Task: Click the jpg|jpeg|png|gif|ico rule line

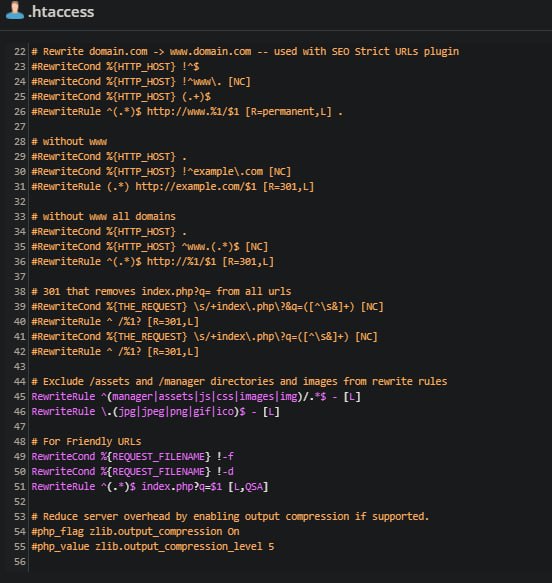Action: coord(155,412)
